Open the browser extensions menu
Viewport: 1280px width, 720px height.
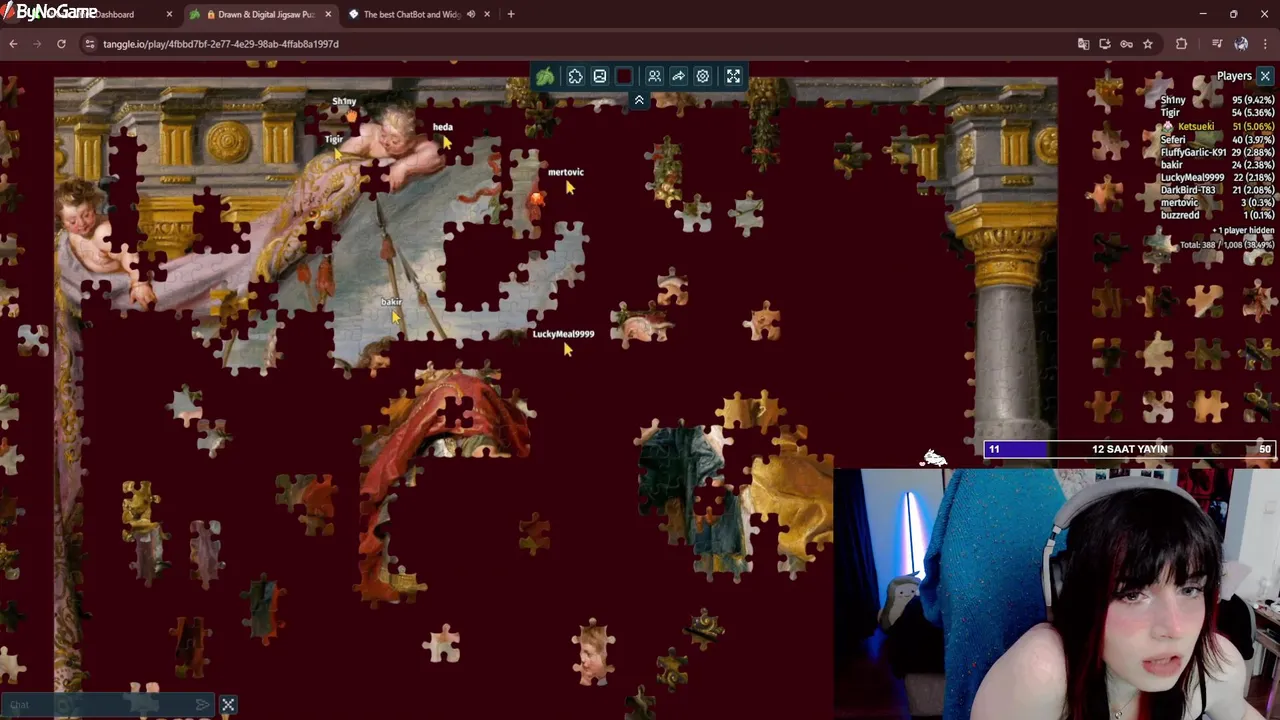pos(1181,44)
